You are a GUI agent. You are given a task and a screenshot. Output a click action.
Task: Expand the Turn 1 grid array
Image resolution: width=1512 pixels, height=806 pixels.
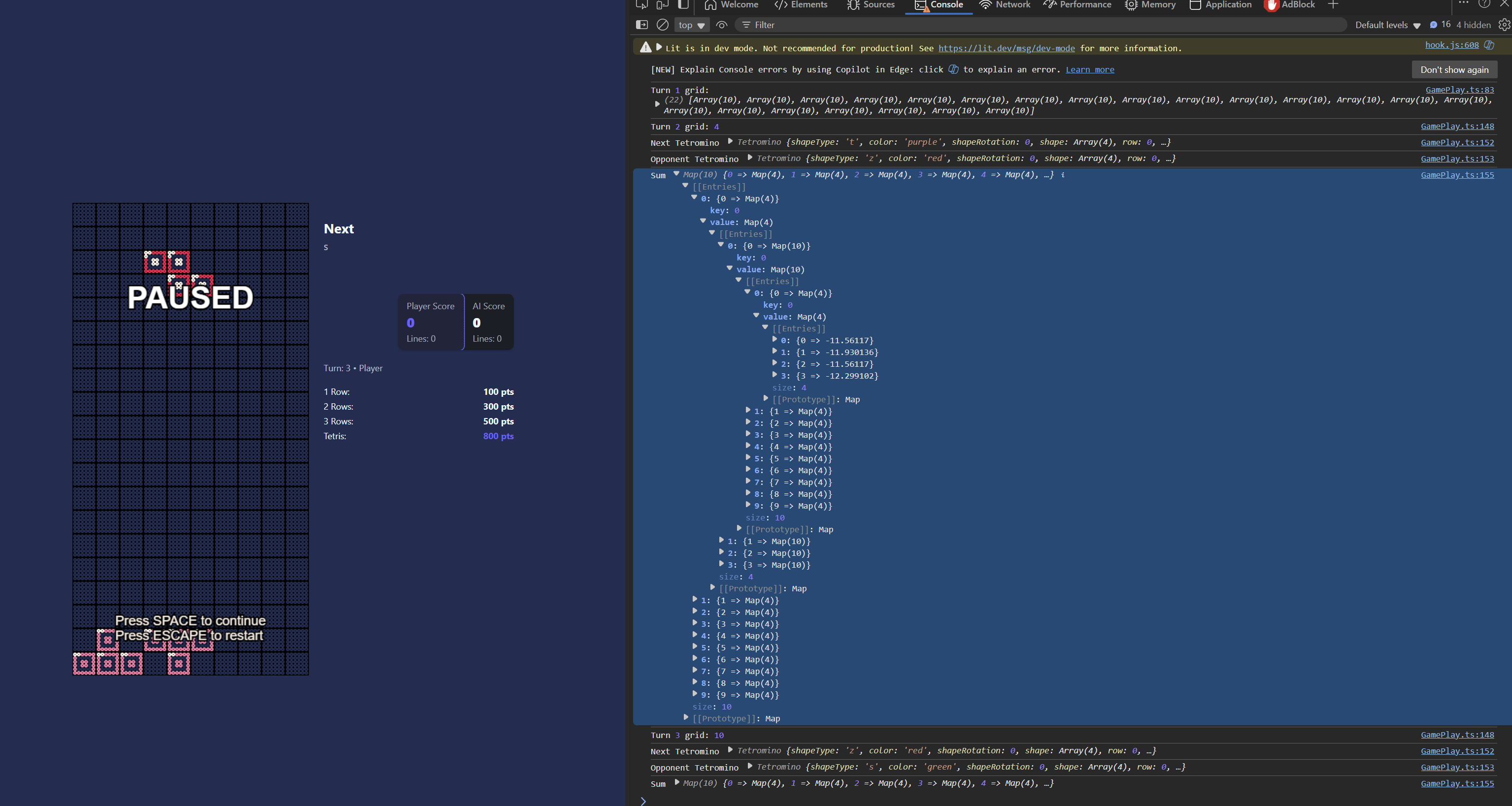pyautogui.click(x=657, y=104)
